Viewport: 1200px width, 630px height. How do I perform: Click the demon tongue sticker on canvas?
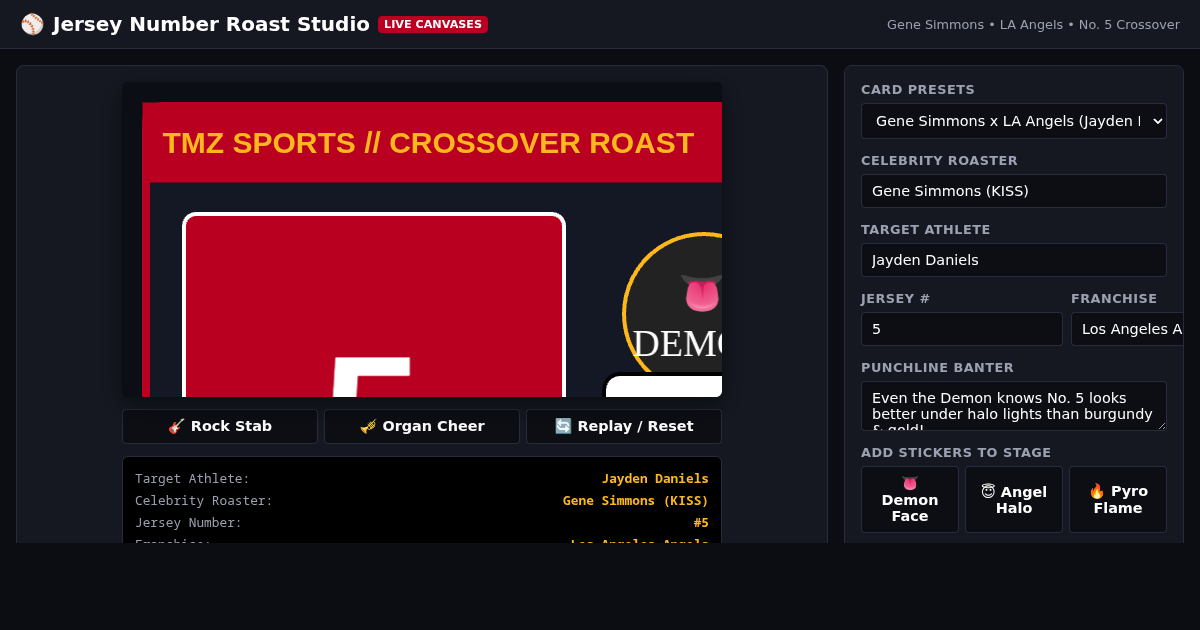[701, 291]
